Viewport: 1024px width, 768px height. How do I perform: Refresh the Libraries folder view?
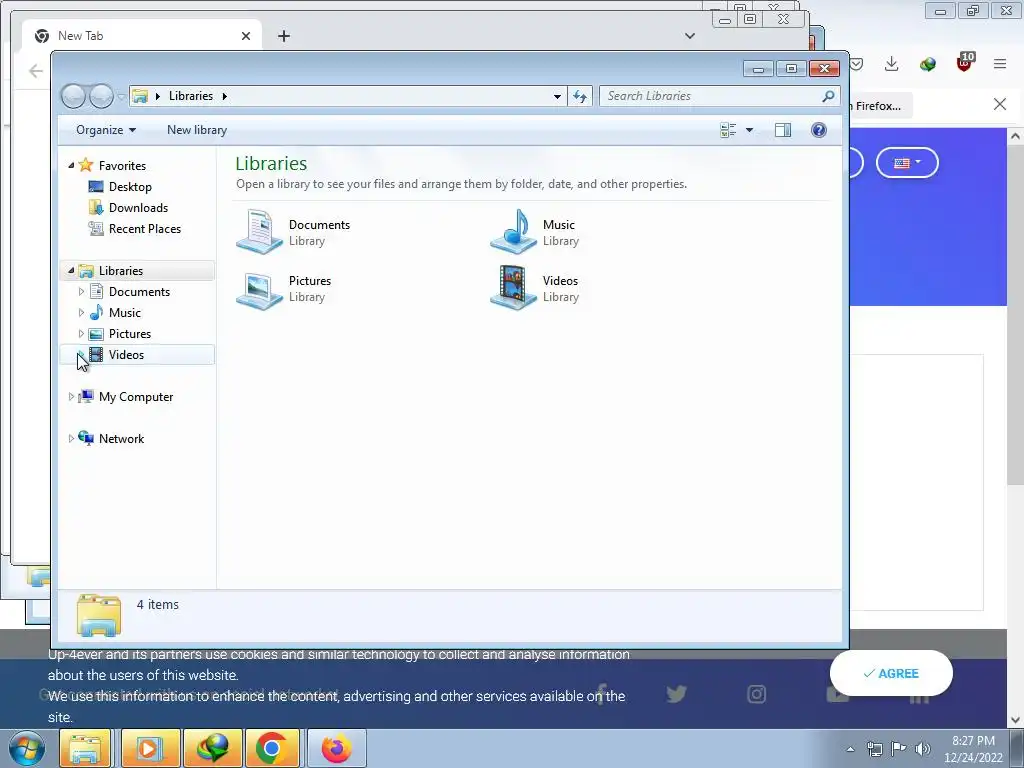point(580,96)
